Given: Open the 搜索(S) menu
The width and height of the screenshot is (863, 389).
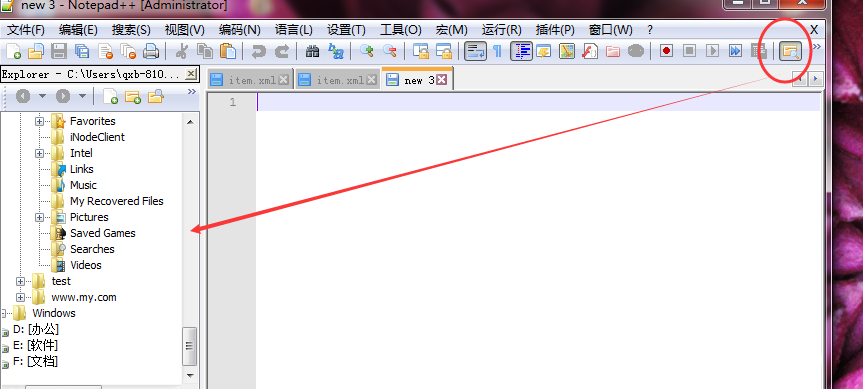Looking at the screenshot, I should 131,30.
